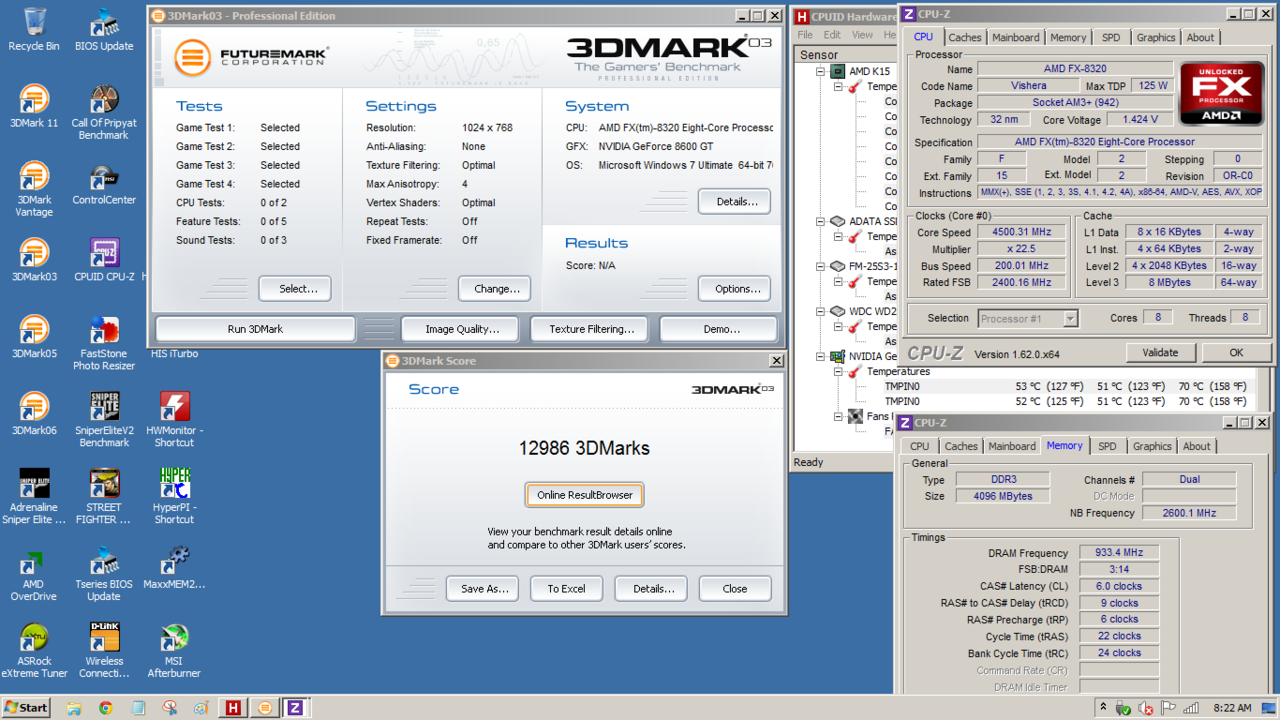The width and height of the screenshot is (1280, 720).
Task: Collapse the FM-25S3 drive node
Action: point(821,267)
